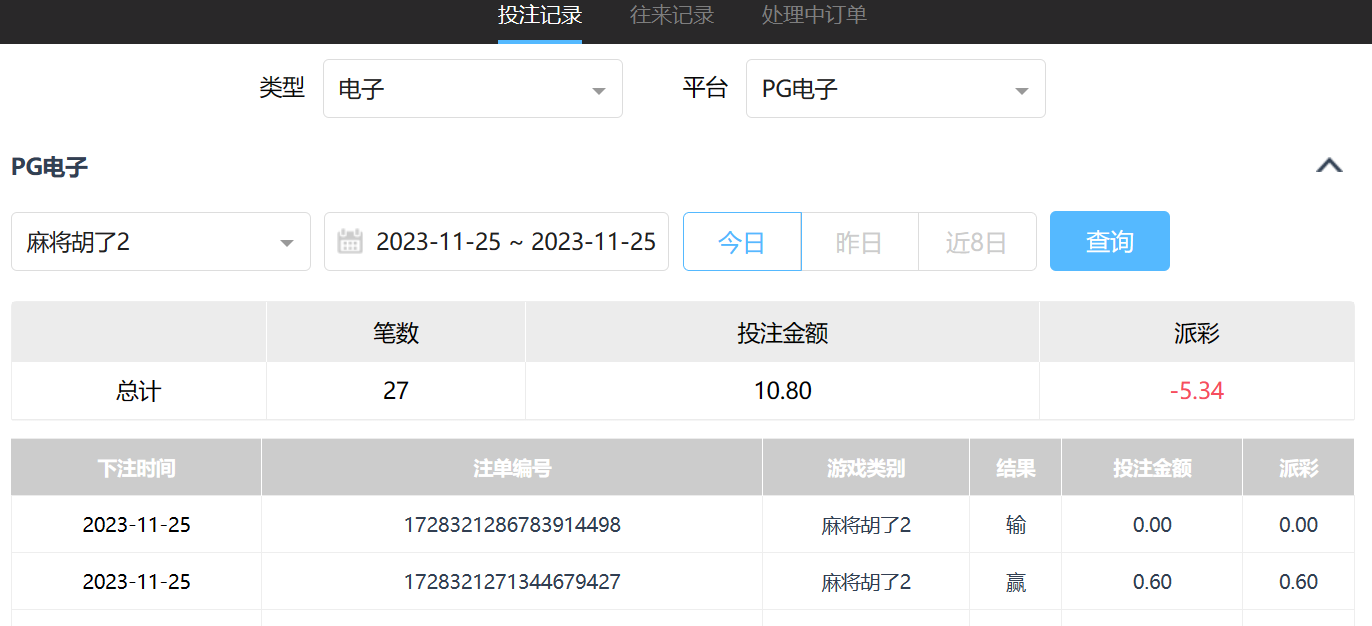The width and height of the screenshot is (1372, 626).
Task: Click the 0.00 bet amount in 输 row
Action: (1152, 525)
